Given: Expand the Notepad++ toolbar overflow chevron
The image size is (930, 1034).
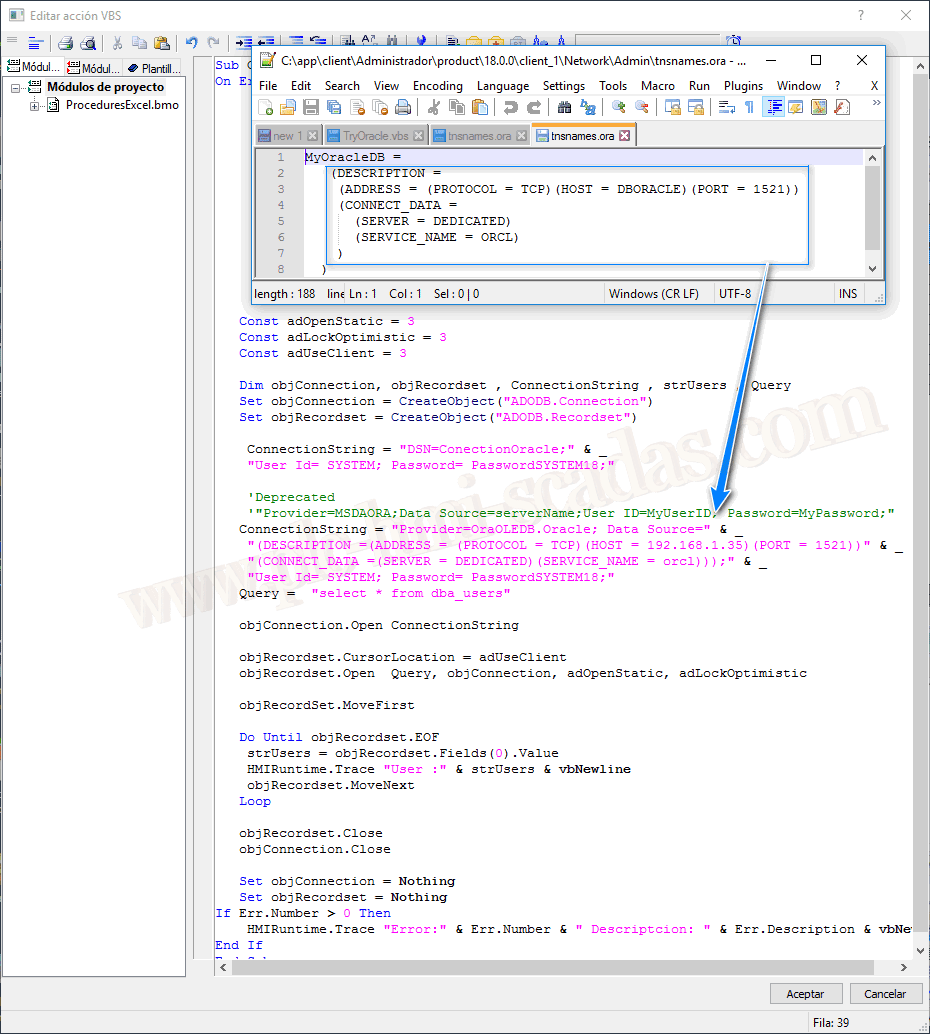Looking at the screenshot, I should [876, 104].
